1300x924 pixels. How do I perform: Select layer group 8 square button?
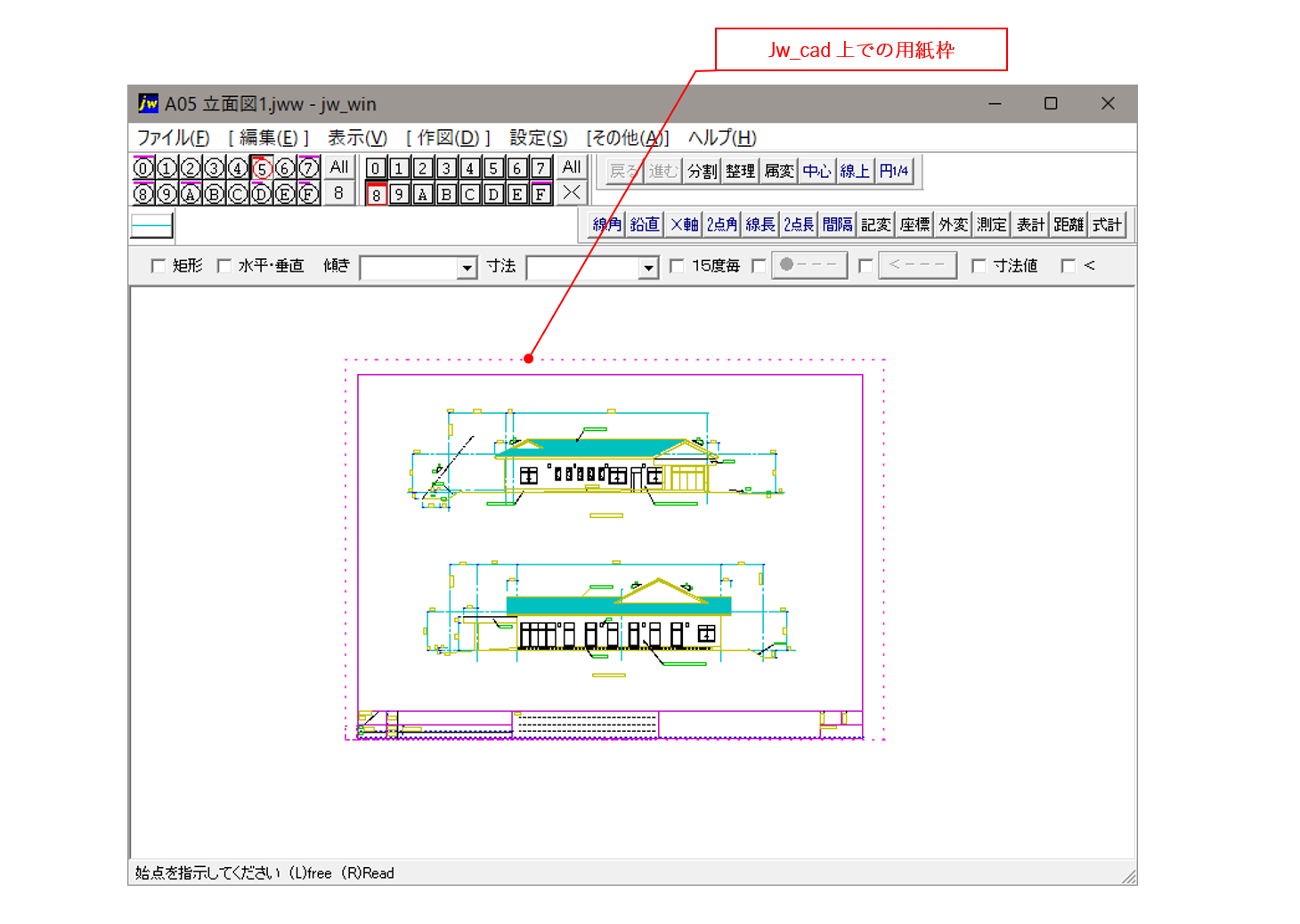click(x=377, y=194)
